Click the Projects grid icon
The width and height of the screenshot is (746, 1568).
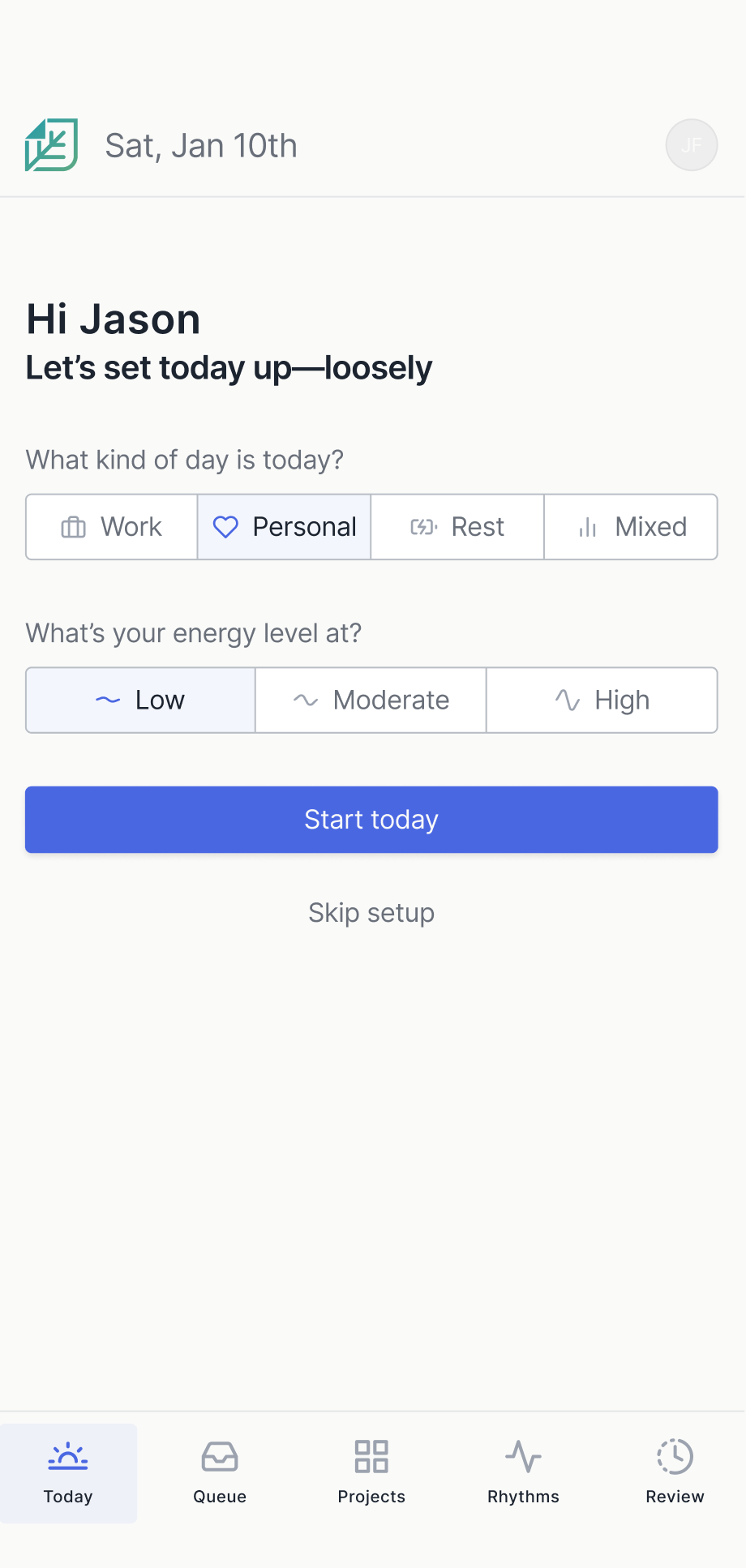tap(371, 1456)
